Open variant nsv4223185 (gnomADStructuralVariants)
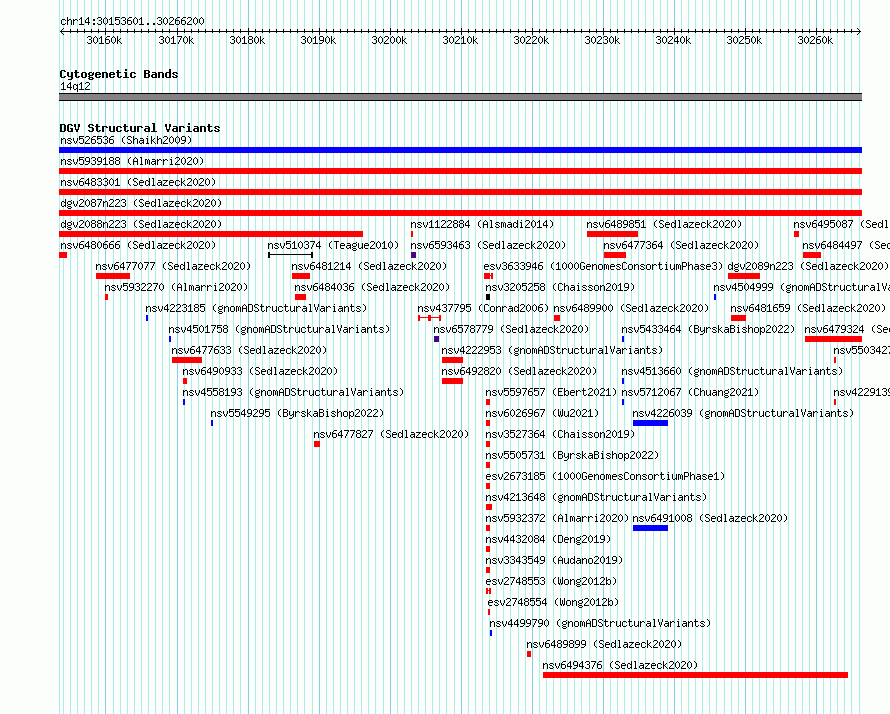The height and width of the screenshot is (714, 890). (256, 308)
